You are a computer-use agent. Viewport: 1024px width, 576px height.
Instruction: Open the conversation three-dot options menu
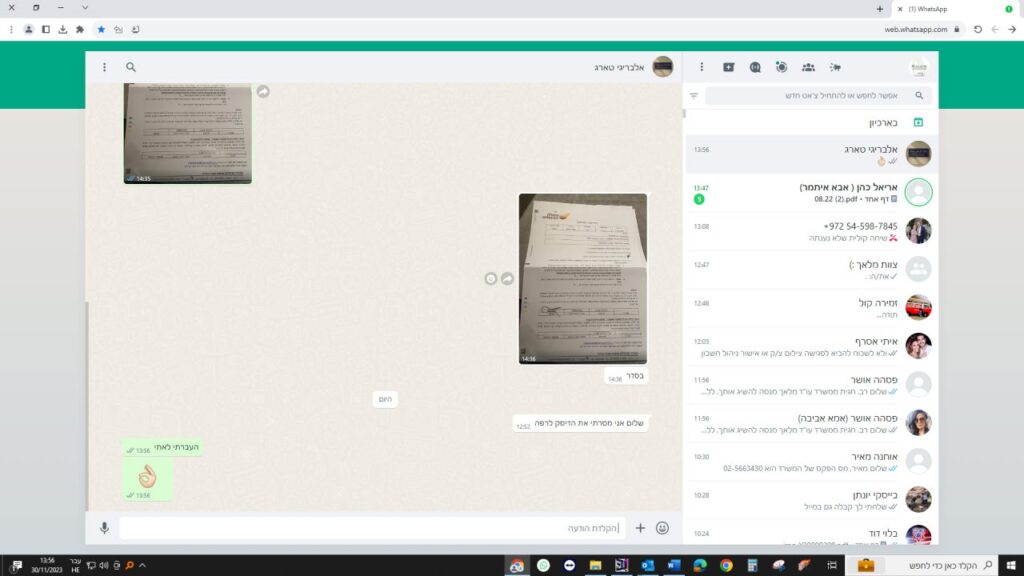(104, 67)
